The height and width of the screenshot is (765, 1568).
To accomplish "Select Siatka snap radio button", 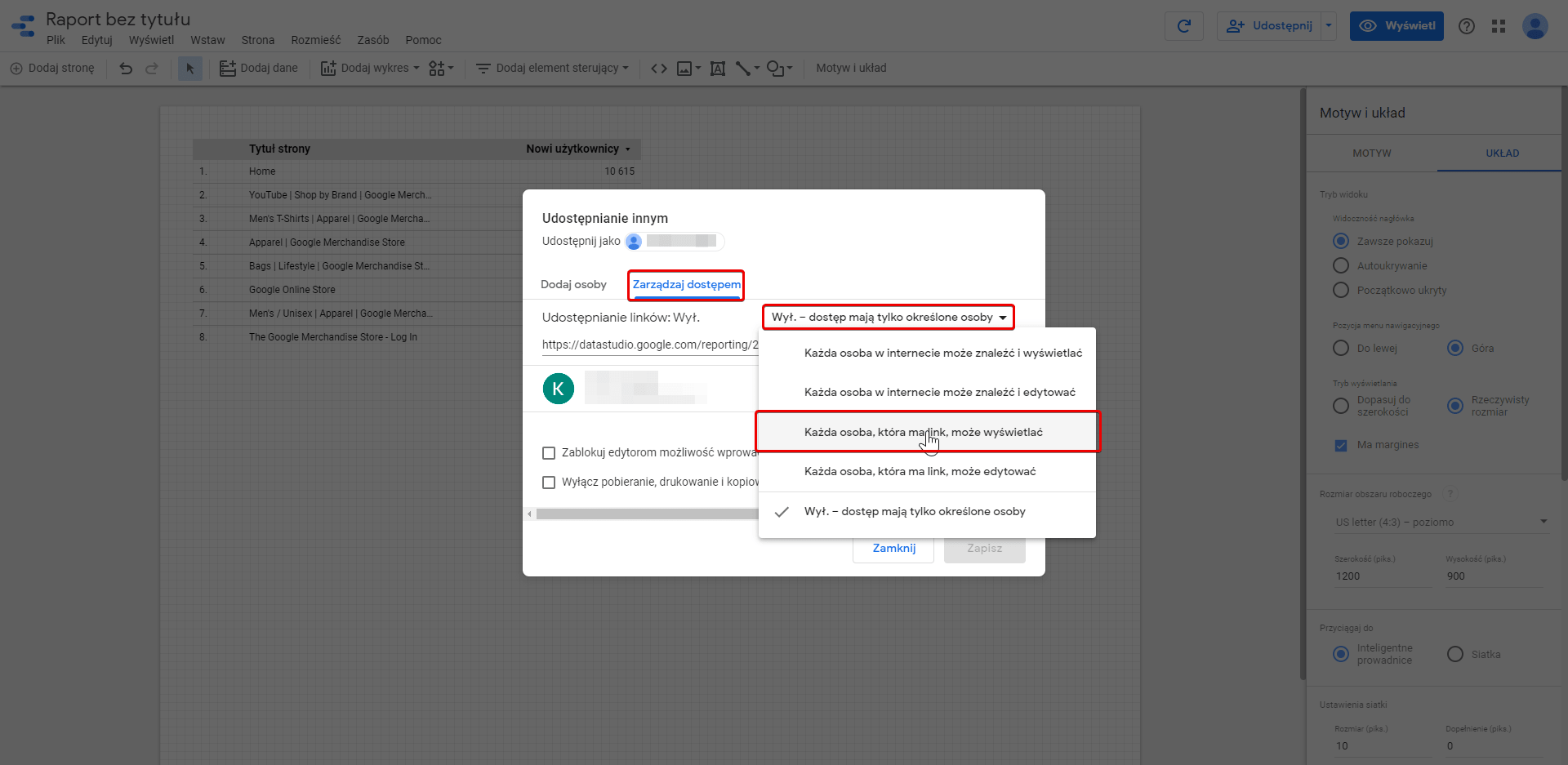I will pyautogui.click(x=1455, y=654).
